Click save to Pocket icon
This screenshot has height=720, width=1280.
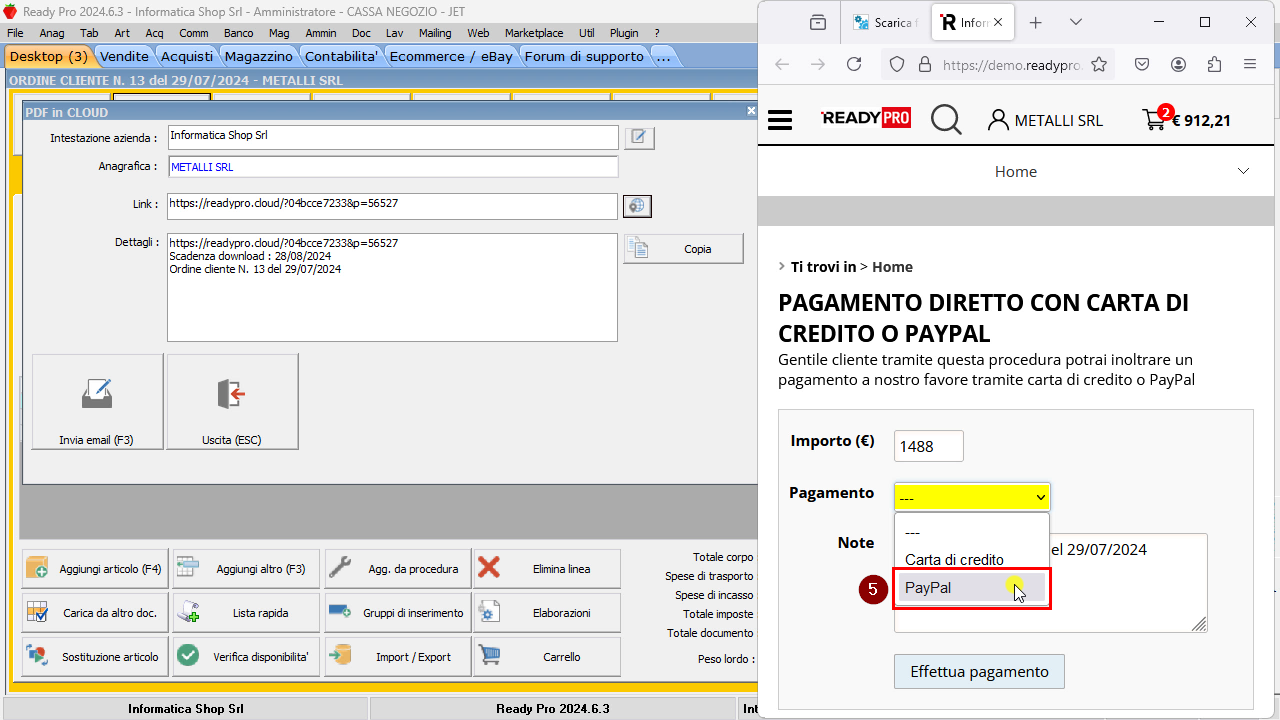click(1142, 64)
